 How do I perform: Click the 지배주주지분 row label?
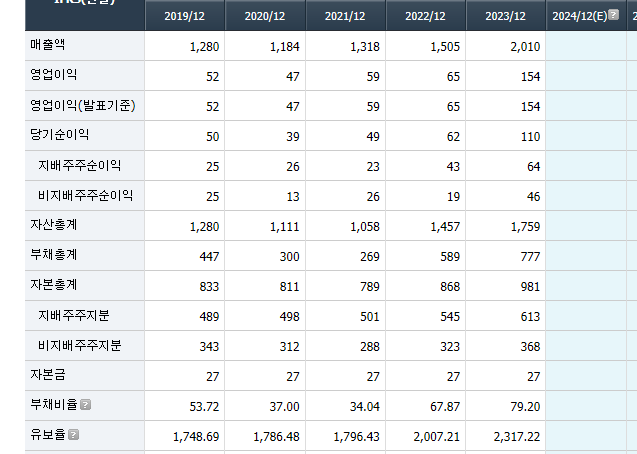pos(74,316)
